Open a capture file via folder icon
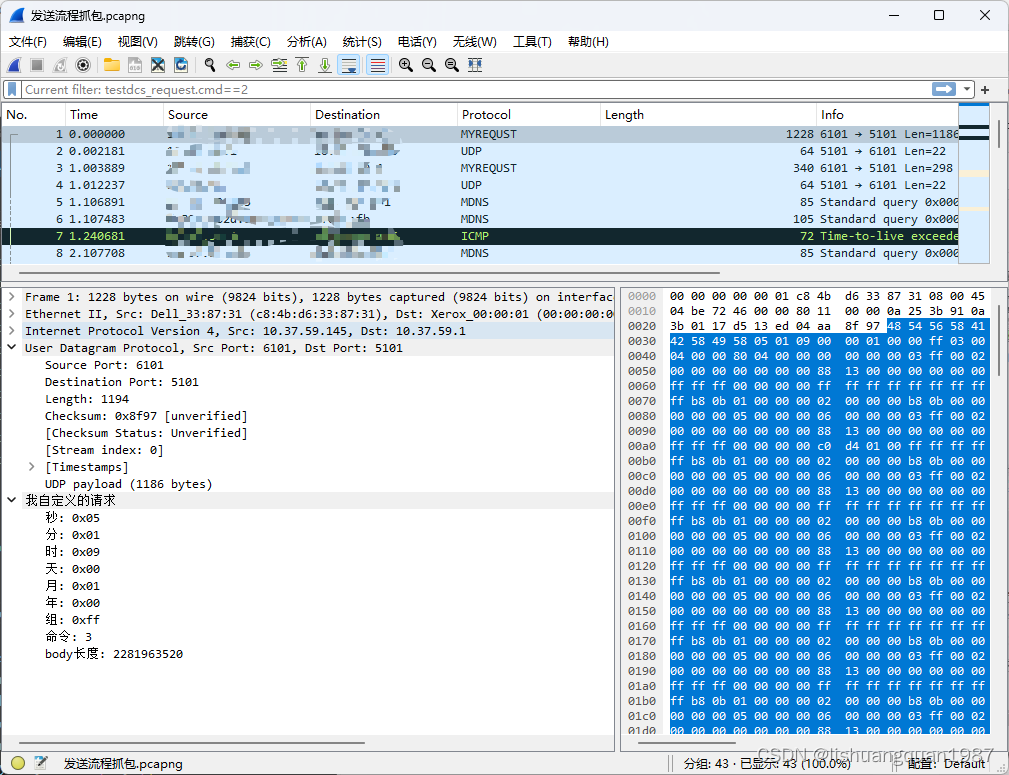1009x775 pixels. point(111,65)
